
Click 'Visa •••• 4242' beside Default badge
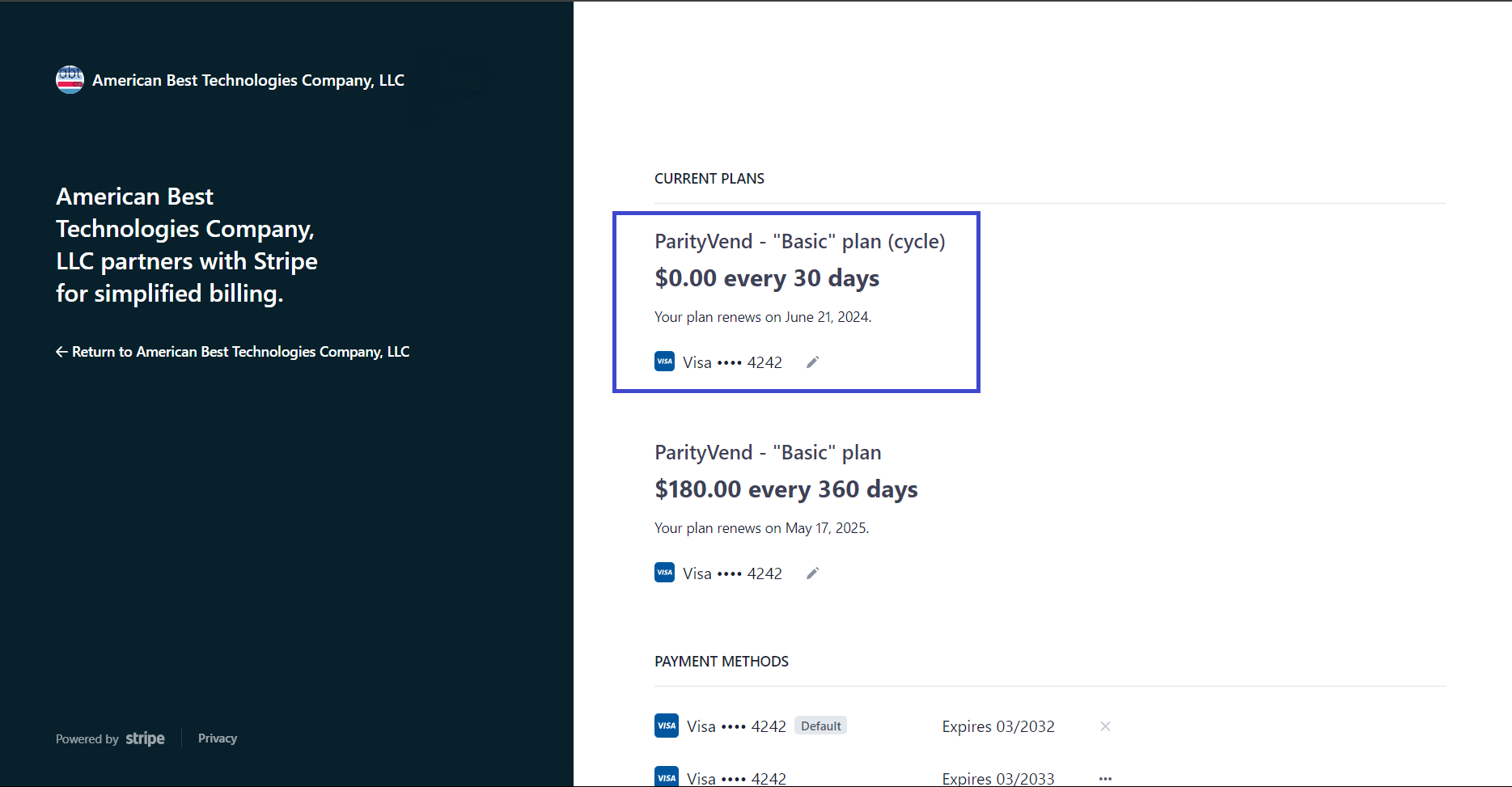click(736, 726)
